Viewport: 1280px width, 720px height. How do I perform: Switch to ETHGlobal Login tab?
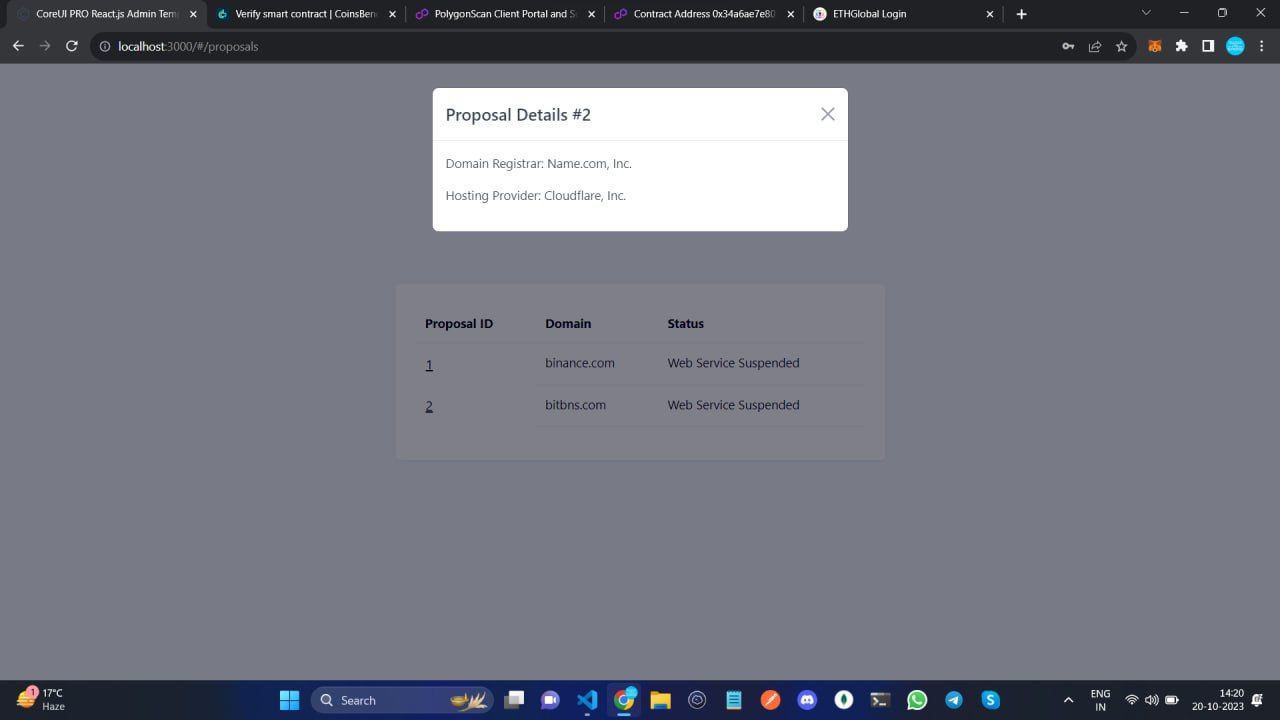pos(903,14)
